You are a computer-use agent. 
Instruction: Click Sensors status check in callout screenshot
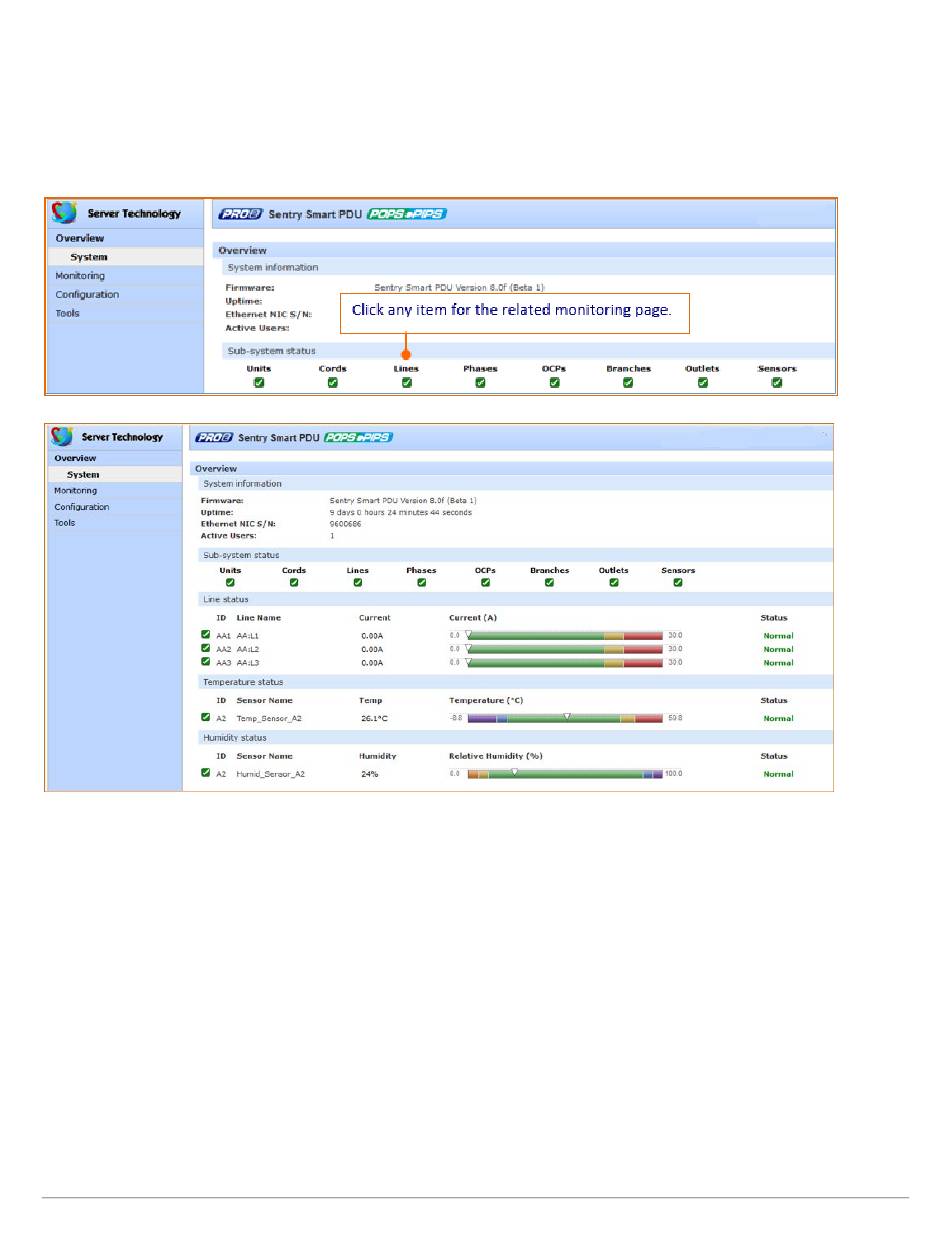(x=777, y=382)
